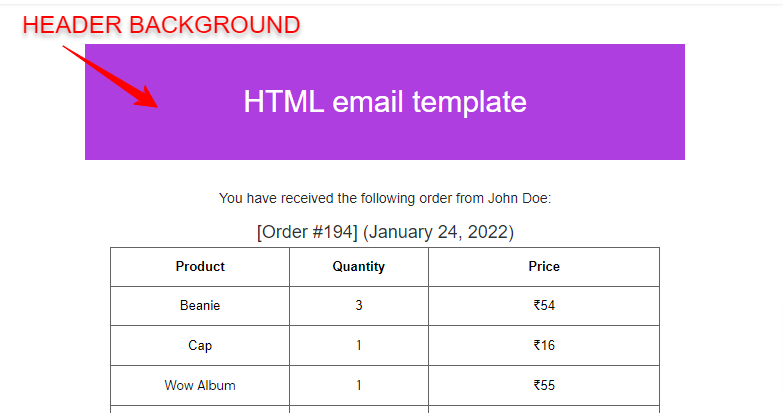Click the January 24, 2022 date text
The width and height of the screenshot is (783, 413).
(438, 232)
